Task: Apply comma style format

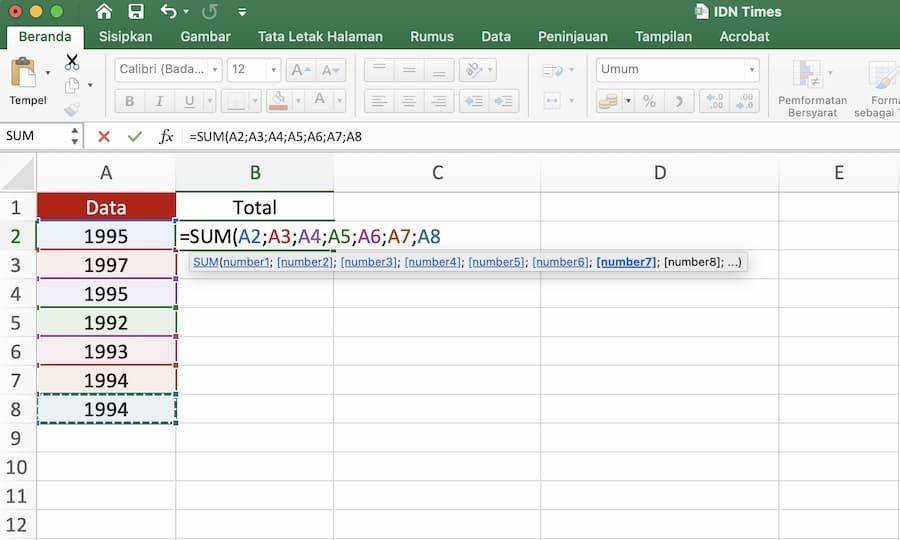Action: point(679,102)
